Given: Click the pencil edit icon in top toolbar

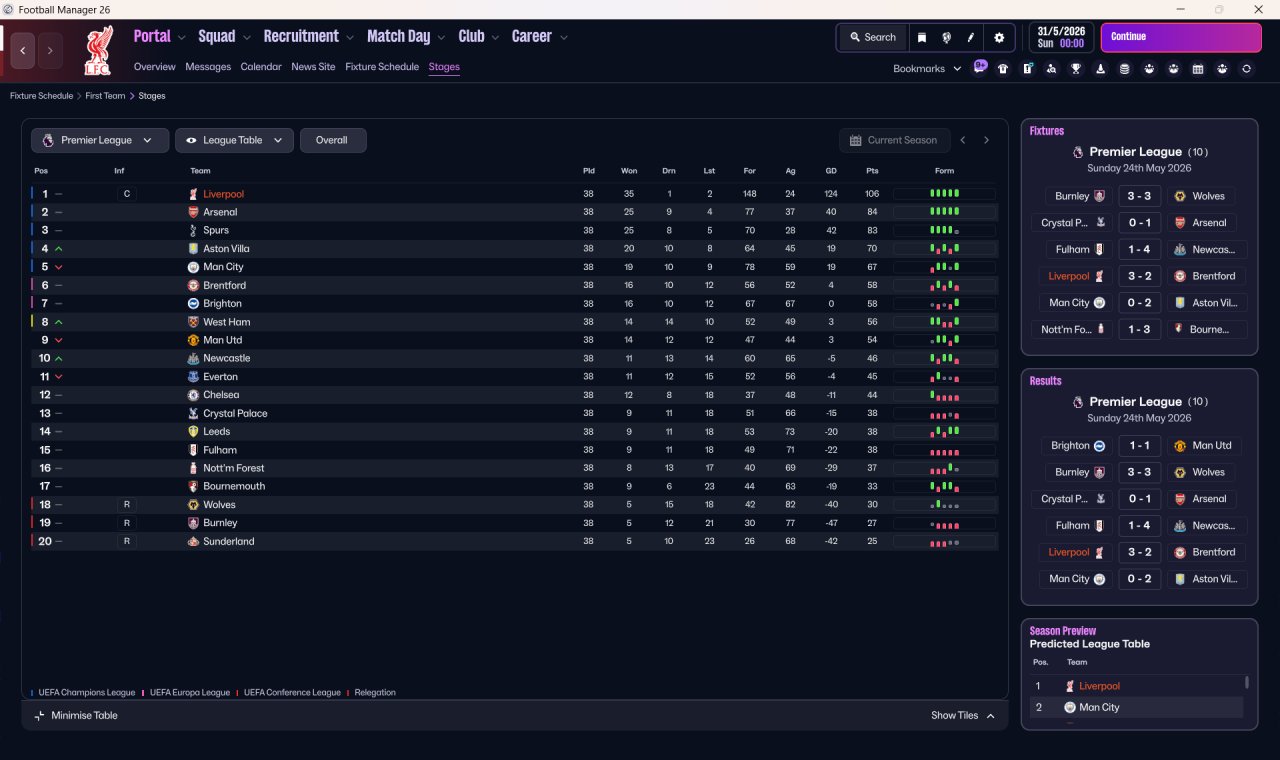Looking at the screenshot, I should click(970, 38).
